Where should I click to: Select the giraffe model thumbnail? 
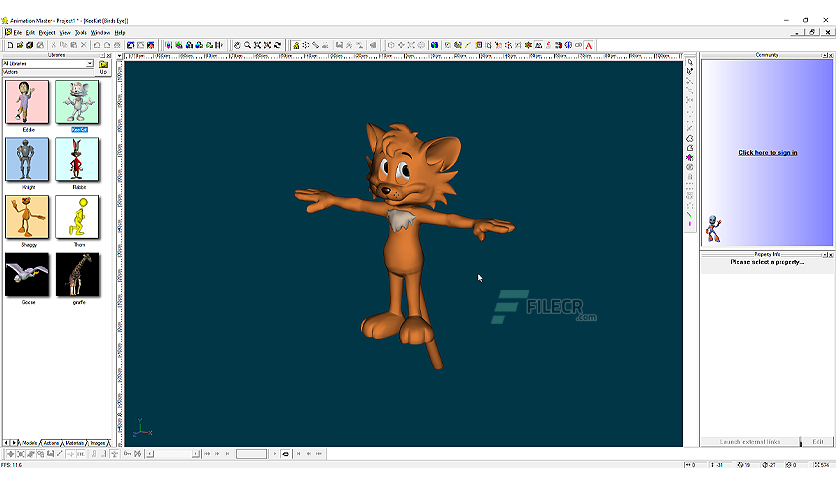coord(77,275)
